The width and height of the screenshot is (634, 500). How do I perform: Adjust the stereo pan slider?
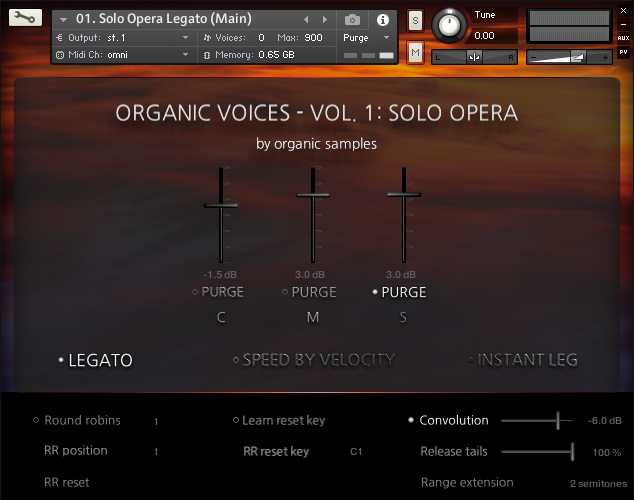tap(474, 57)
